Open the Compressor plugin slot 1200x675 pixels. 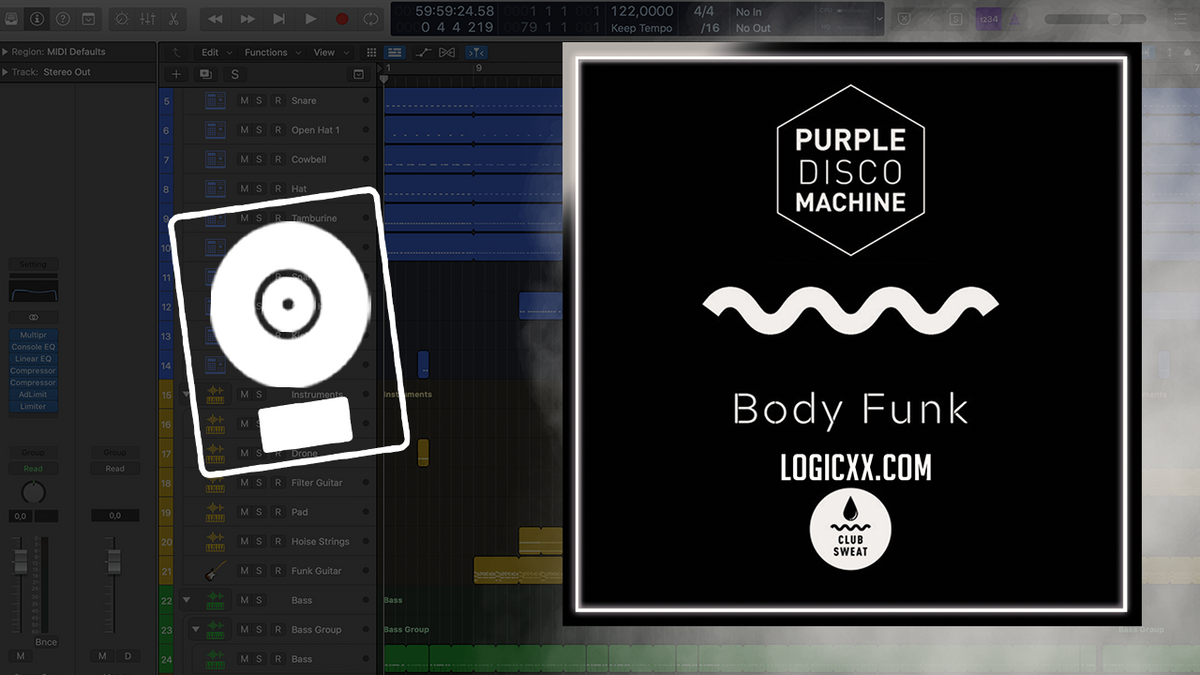point(33,370)
